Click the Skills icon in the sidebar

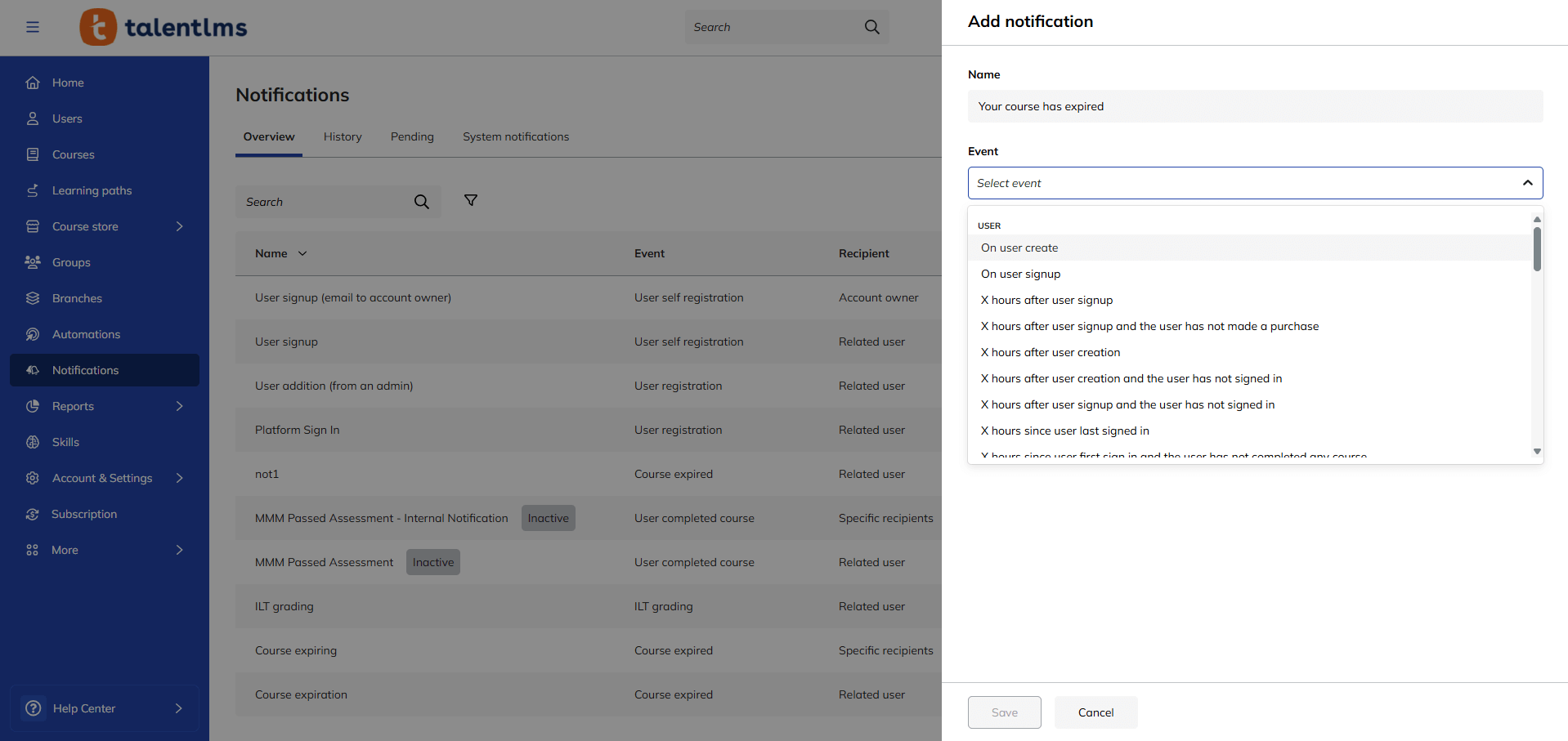(33, 441)
